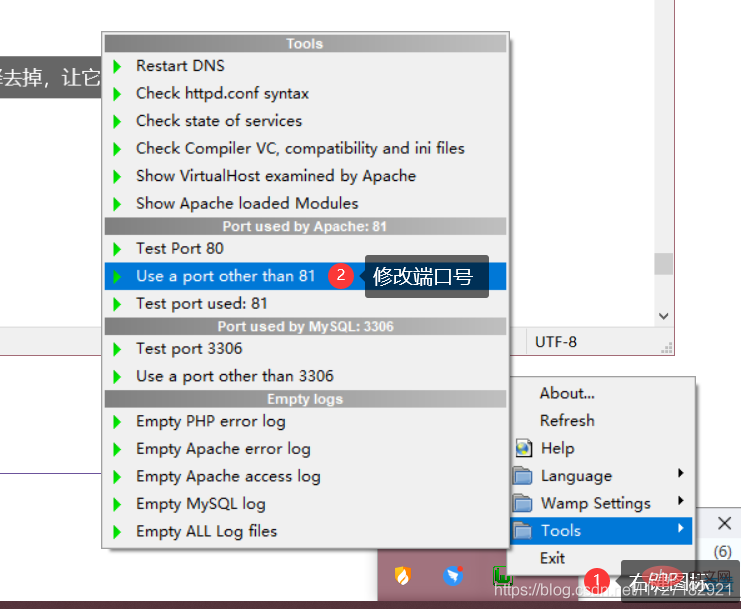Click Test port used: 81
This screenshot has width=741, height=609.
pyautogui.click(x=305, y=303)
